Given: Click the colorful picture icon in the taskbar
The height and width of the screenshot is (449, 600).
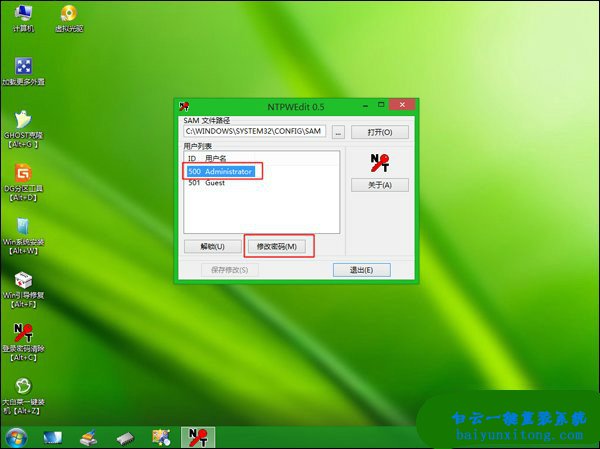Looking at the screenshot, I should pyautogui.click(x=161, y=438).
